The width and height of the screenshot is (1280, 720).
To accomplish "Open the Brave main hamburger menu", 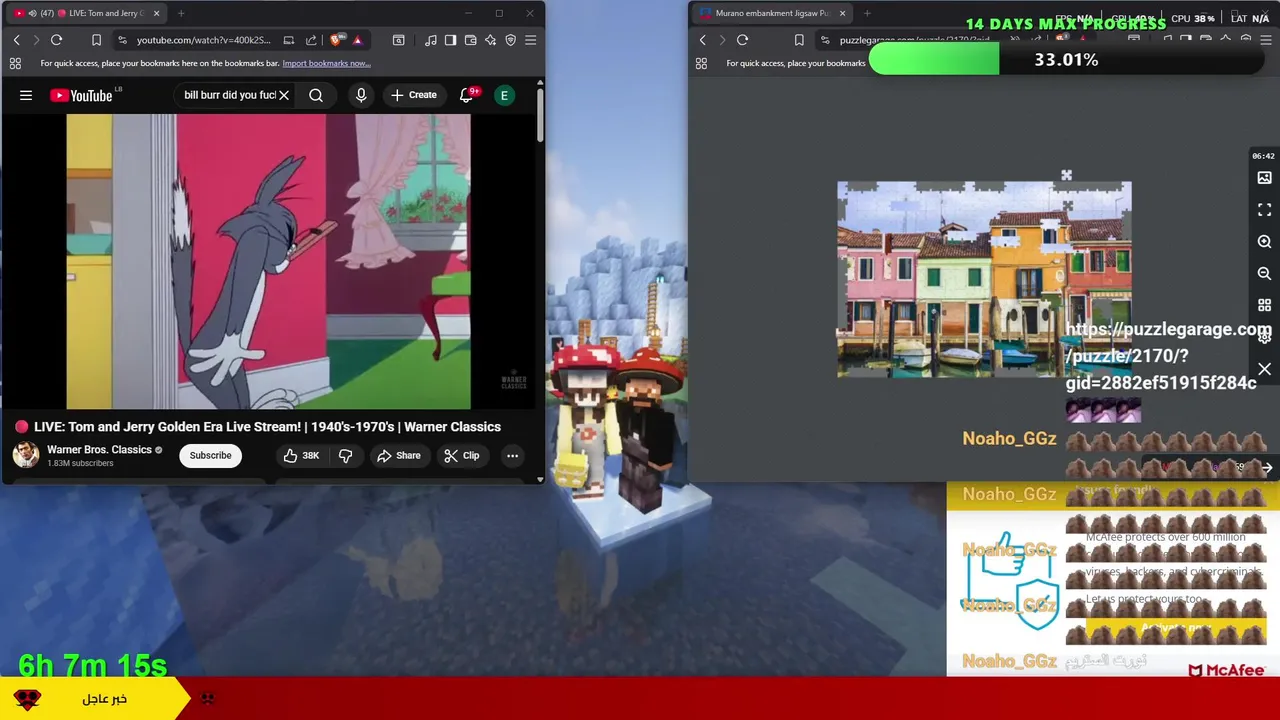I will [530, 40].
